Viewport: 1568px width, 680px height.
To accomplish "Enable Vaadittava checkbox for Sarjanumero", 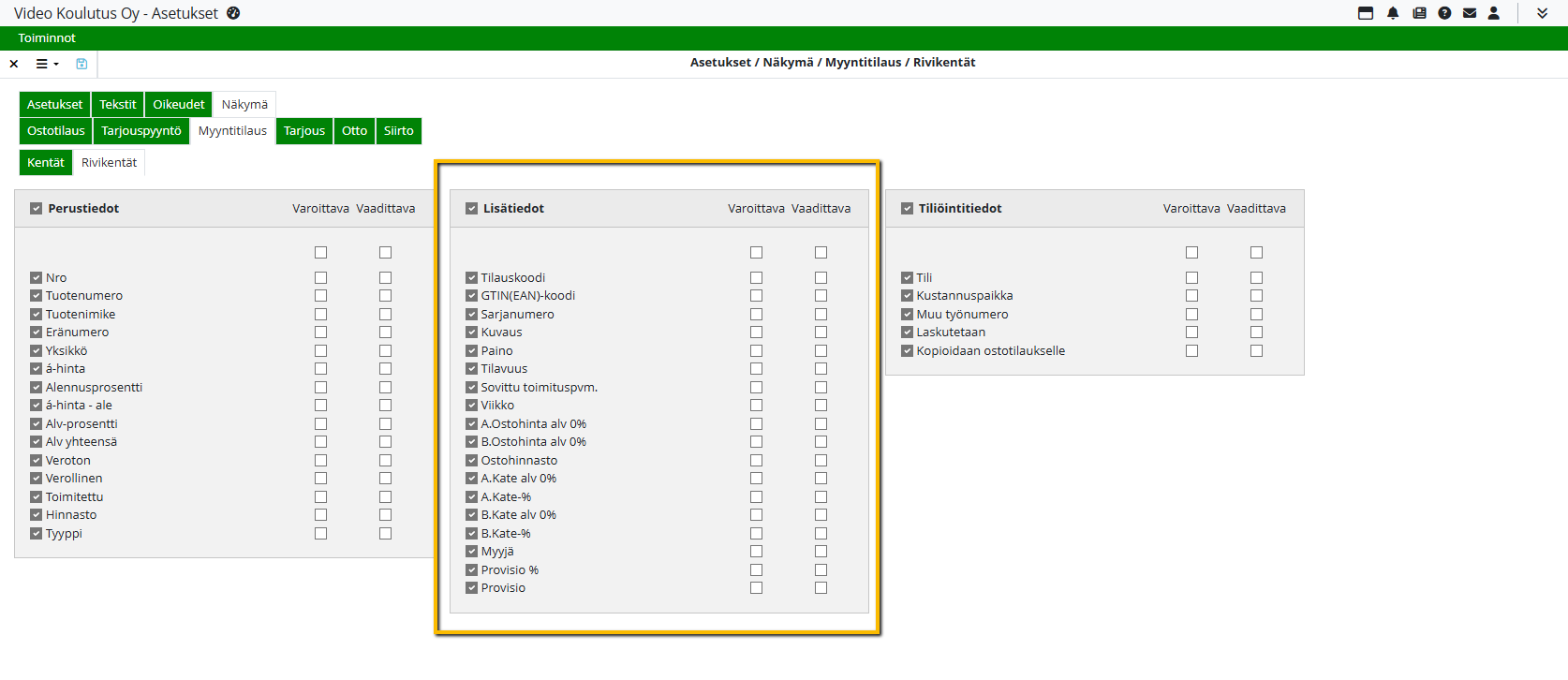I will [x=821, y=315].
